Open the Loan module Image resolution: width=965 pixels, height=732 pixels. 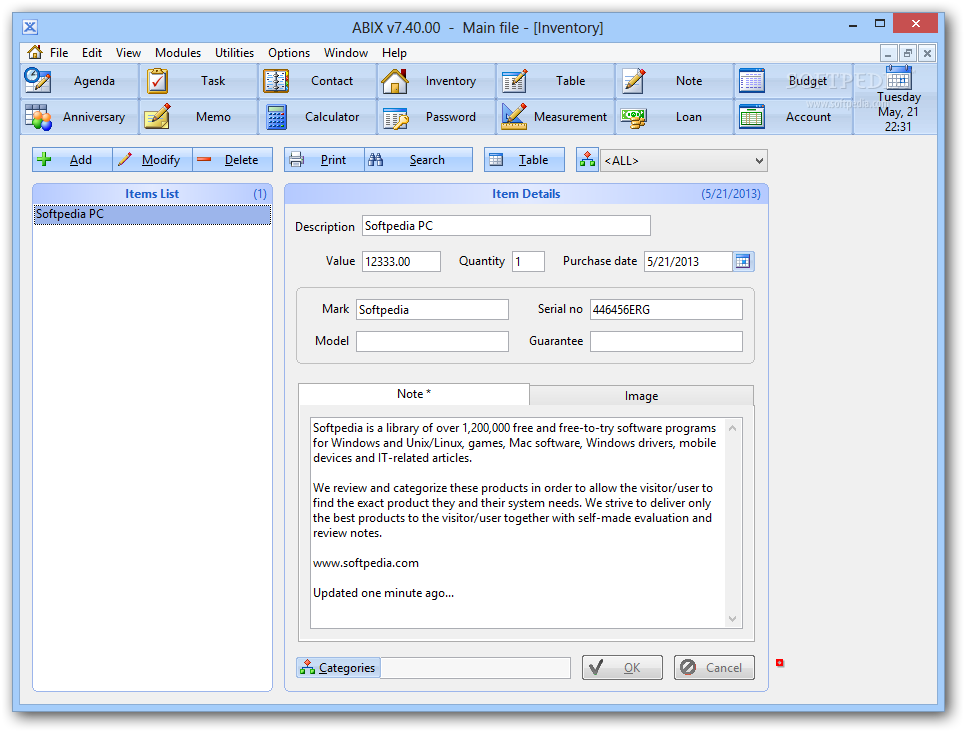(674, 117)
